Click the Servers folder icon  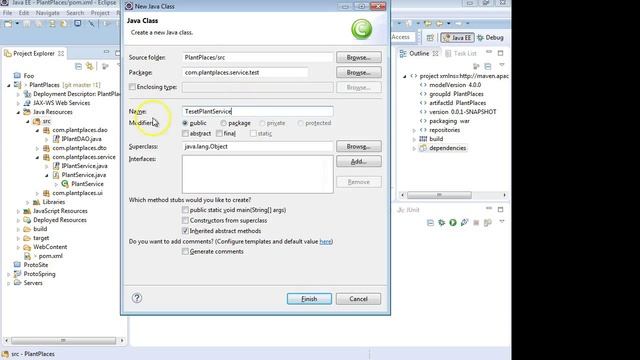pyautogui.click(x=17, y=282)
